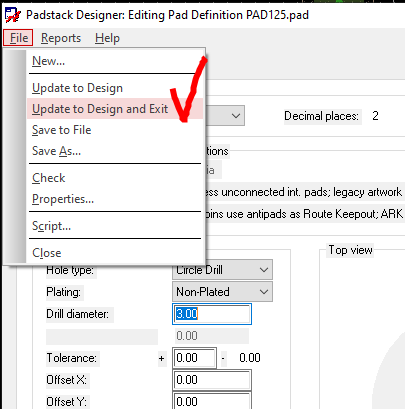Click the Tolerance plus value field
Screen dimensions: 405x409
[194, 358]
